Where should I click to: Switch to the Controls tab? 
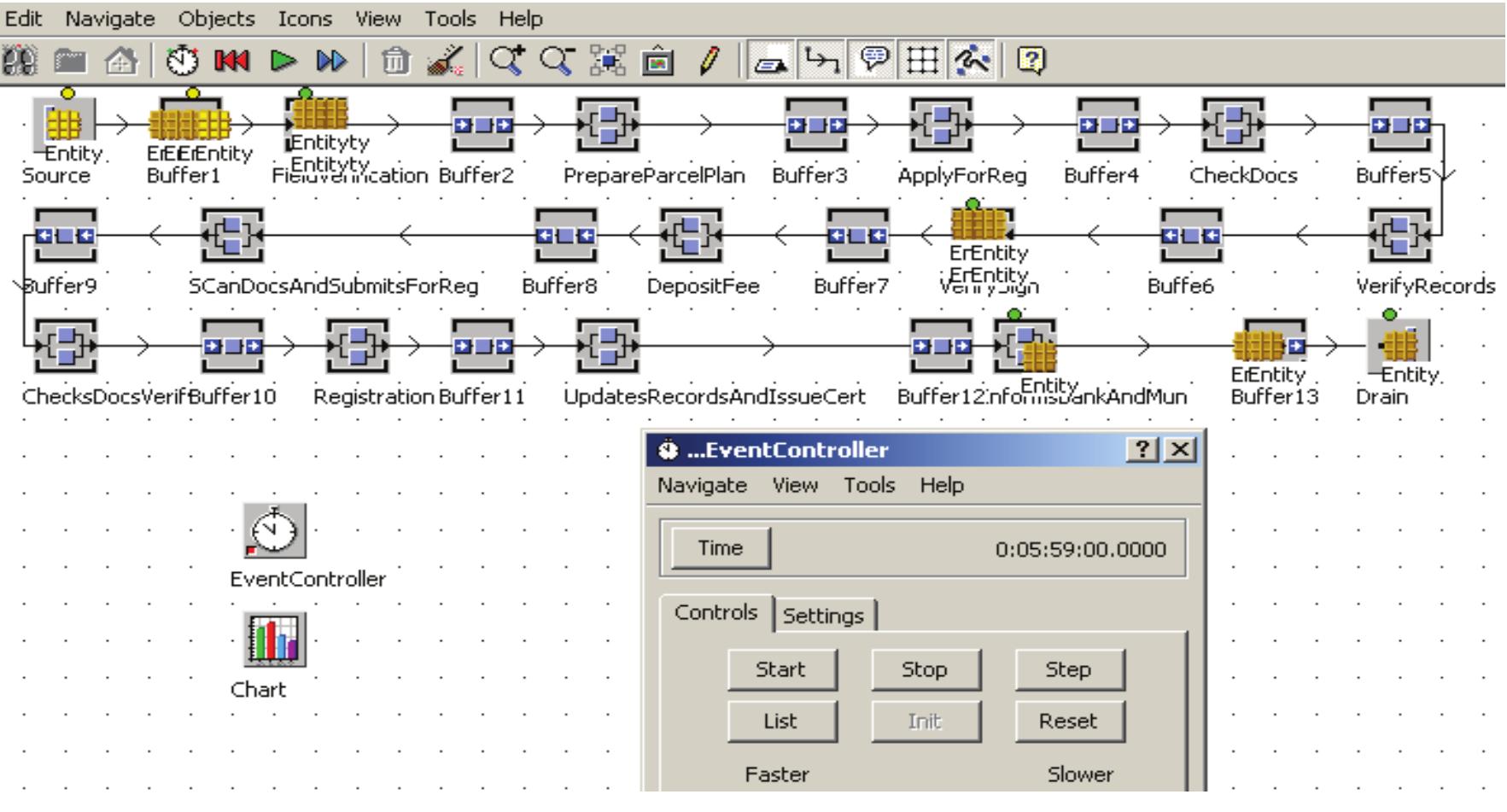(716, 613)
